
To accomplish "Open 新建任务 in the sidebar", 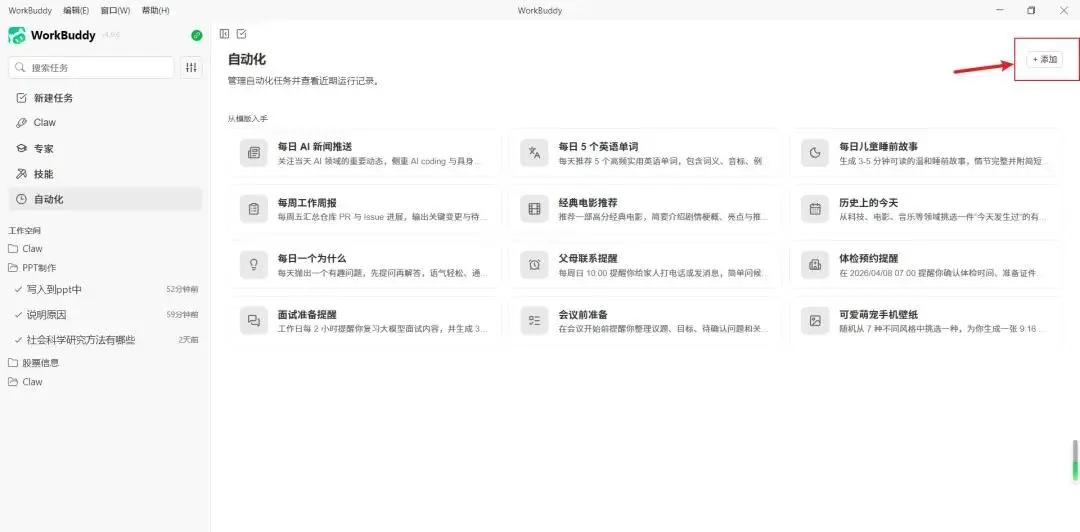I will coord(105,98).
